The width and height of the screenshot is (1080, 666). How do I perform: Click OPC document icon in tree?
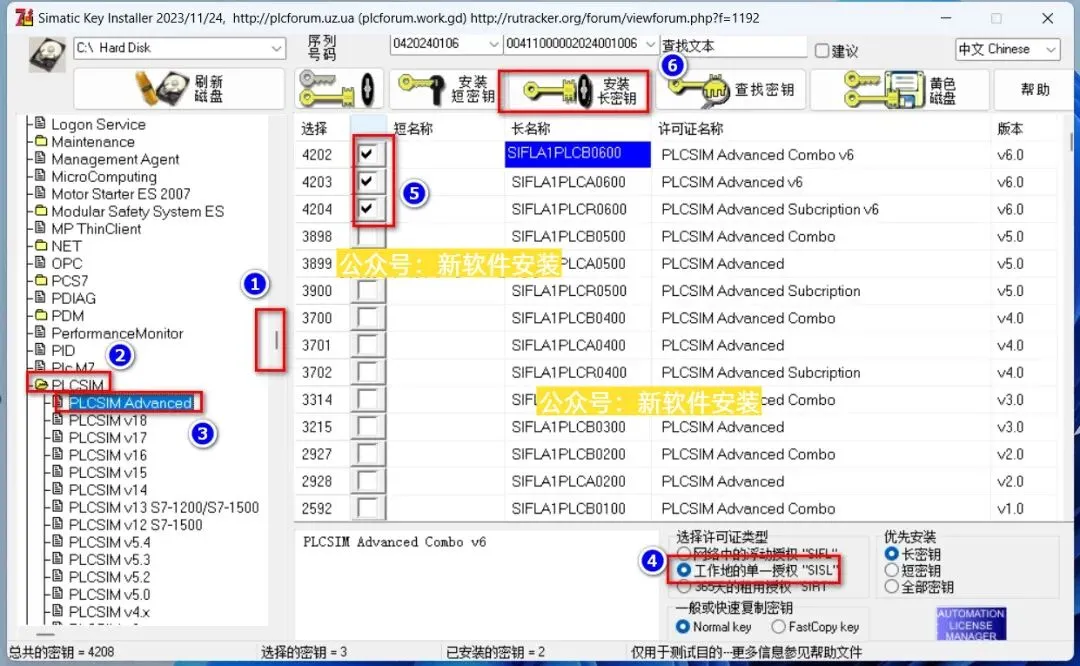click(x=41, y=262)
